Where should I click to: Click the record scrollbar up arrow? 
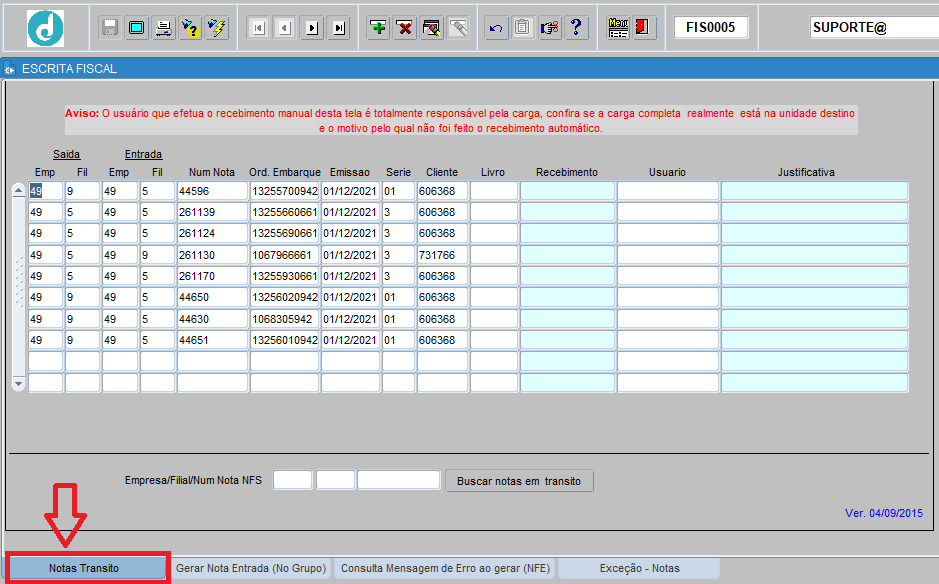coord(19,190)
